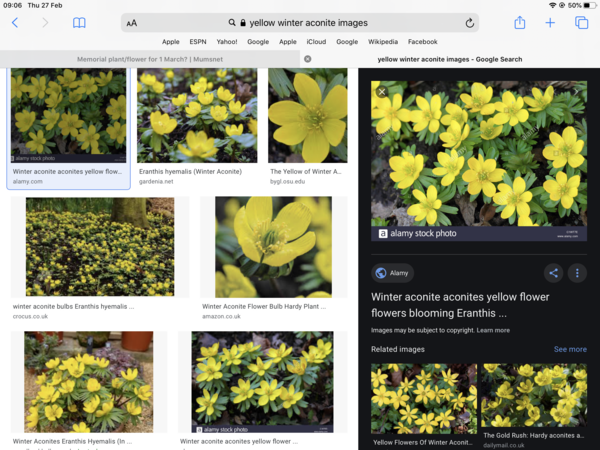Reload page with the refresh icon
The height and width of the screenshot is (450, 600).
coord(470,23)
